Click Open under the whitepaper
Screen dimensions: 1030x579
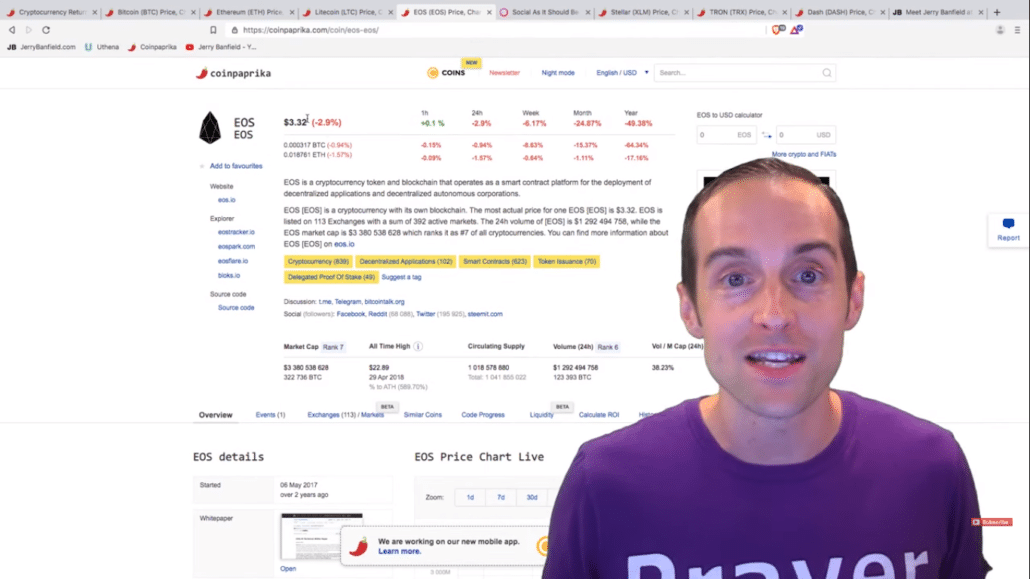point(288,568)
